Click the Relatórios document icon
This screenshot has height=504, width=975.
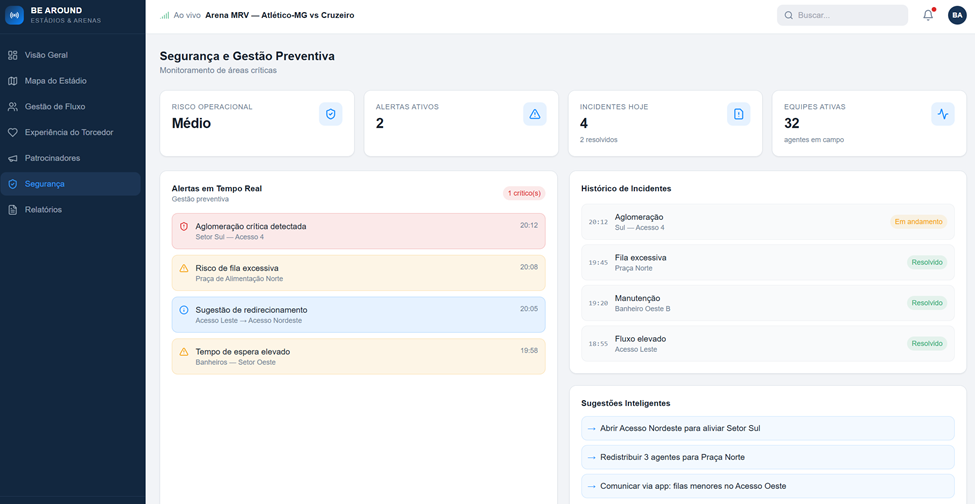pyautogui.click(x=12, y=210)
